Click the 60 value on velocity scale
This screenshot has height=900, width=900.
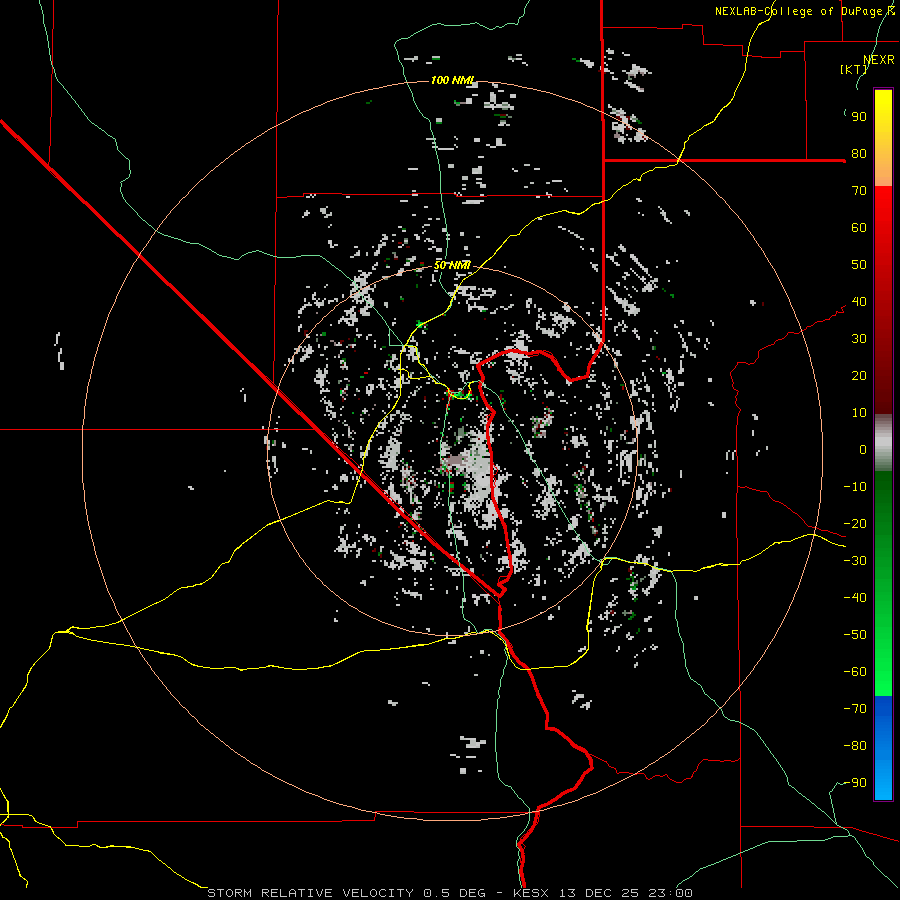pos(859,228)
